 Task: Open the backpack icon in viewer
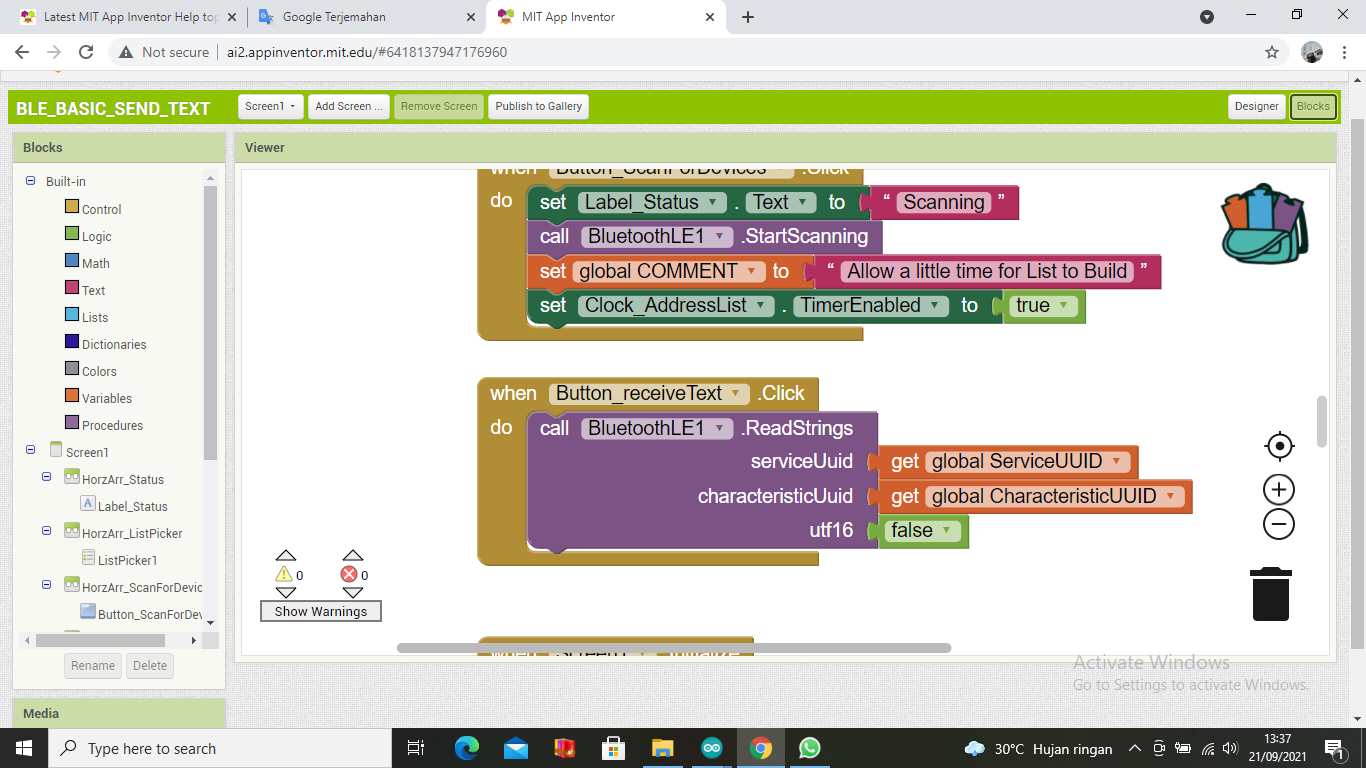[x=1263, y=224]
